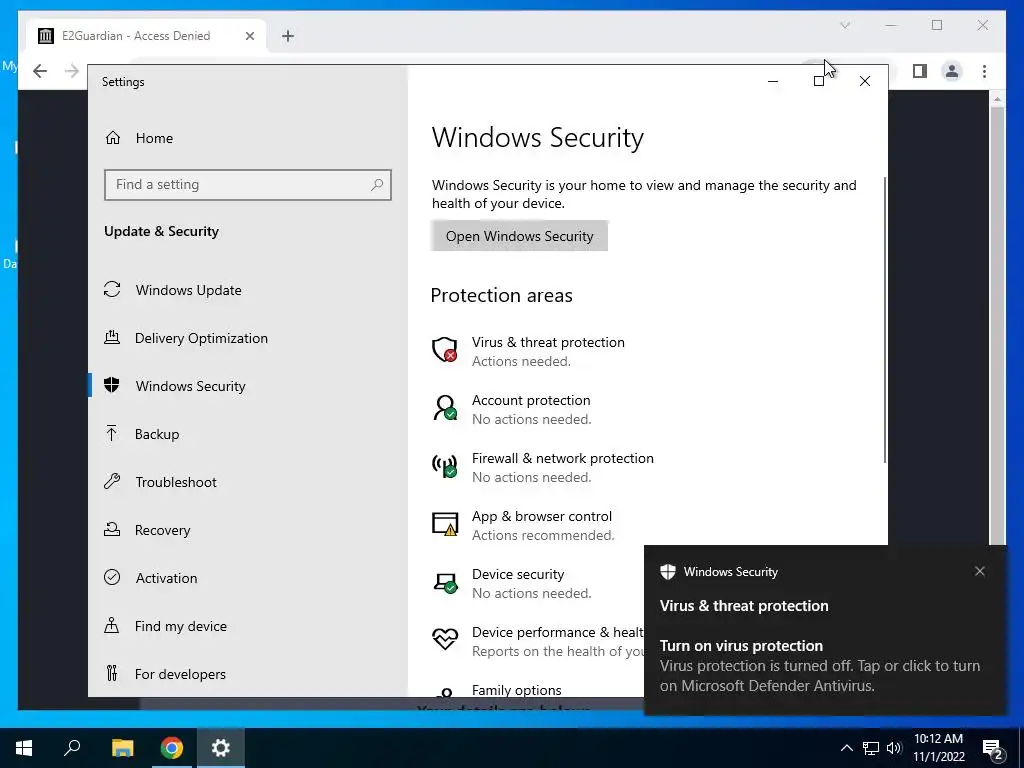Screen dimensions: 1024x768
Task: Open Backup settings page
Action: 157,434
